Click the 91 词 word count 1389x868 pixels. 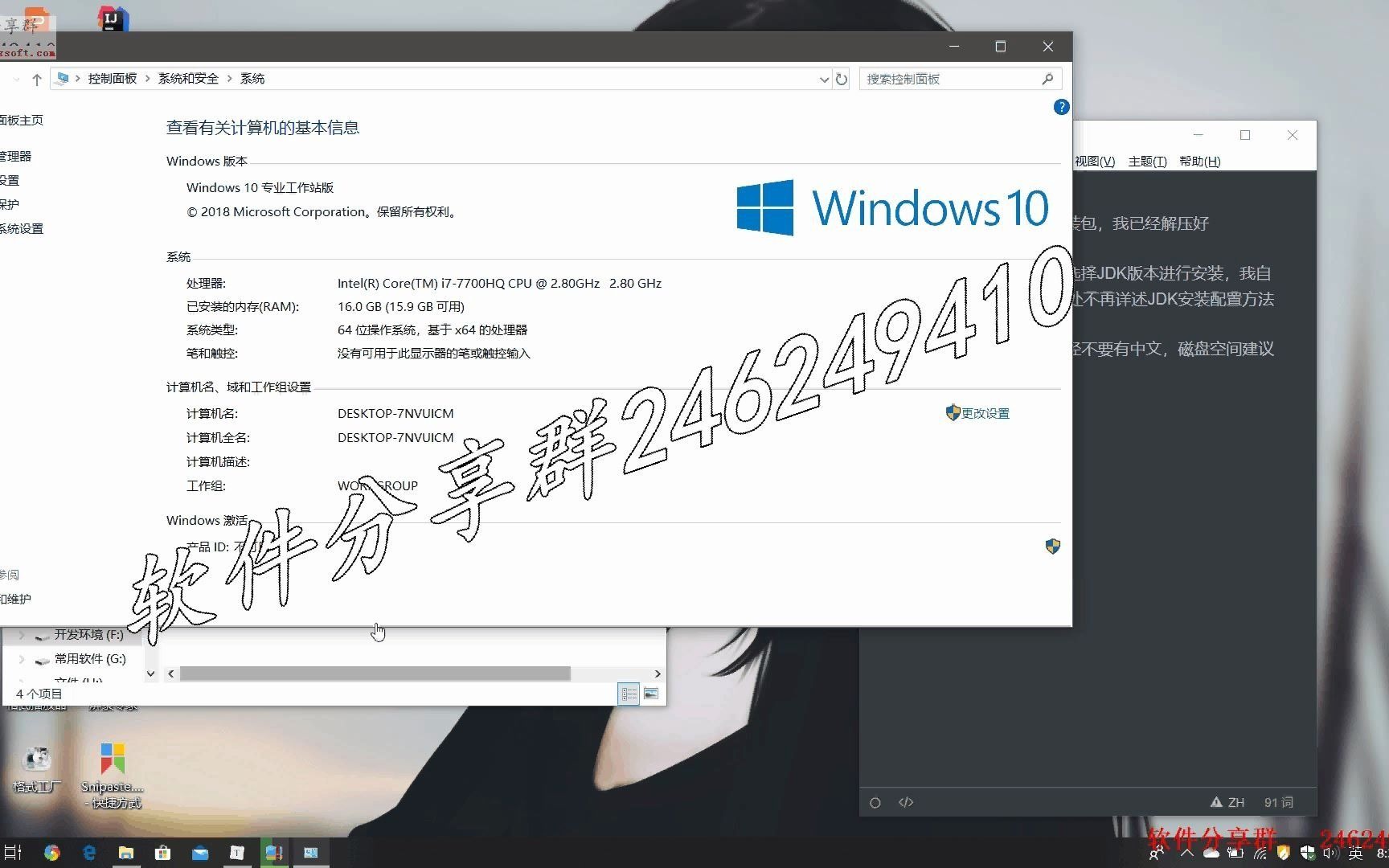(1279, 802)
